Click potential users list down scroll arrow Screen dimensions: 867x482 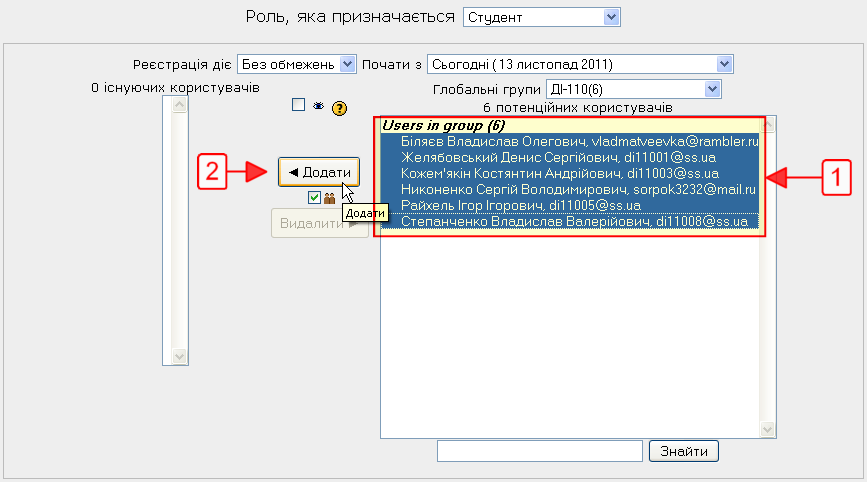767,429
